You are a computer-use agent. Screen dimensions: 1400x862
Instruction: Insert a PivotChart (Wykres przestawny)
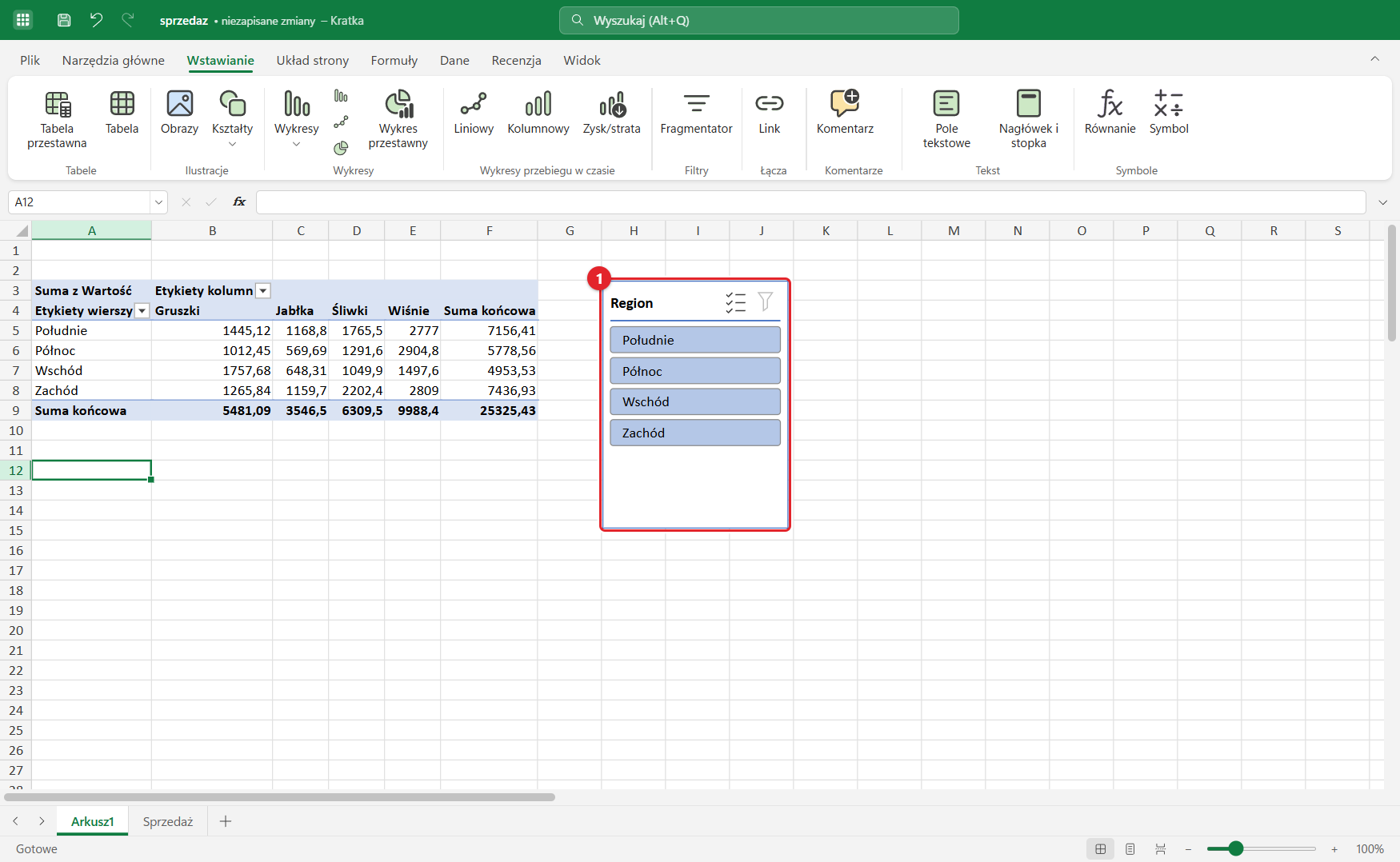tap(398, 120)
